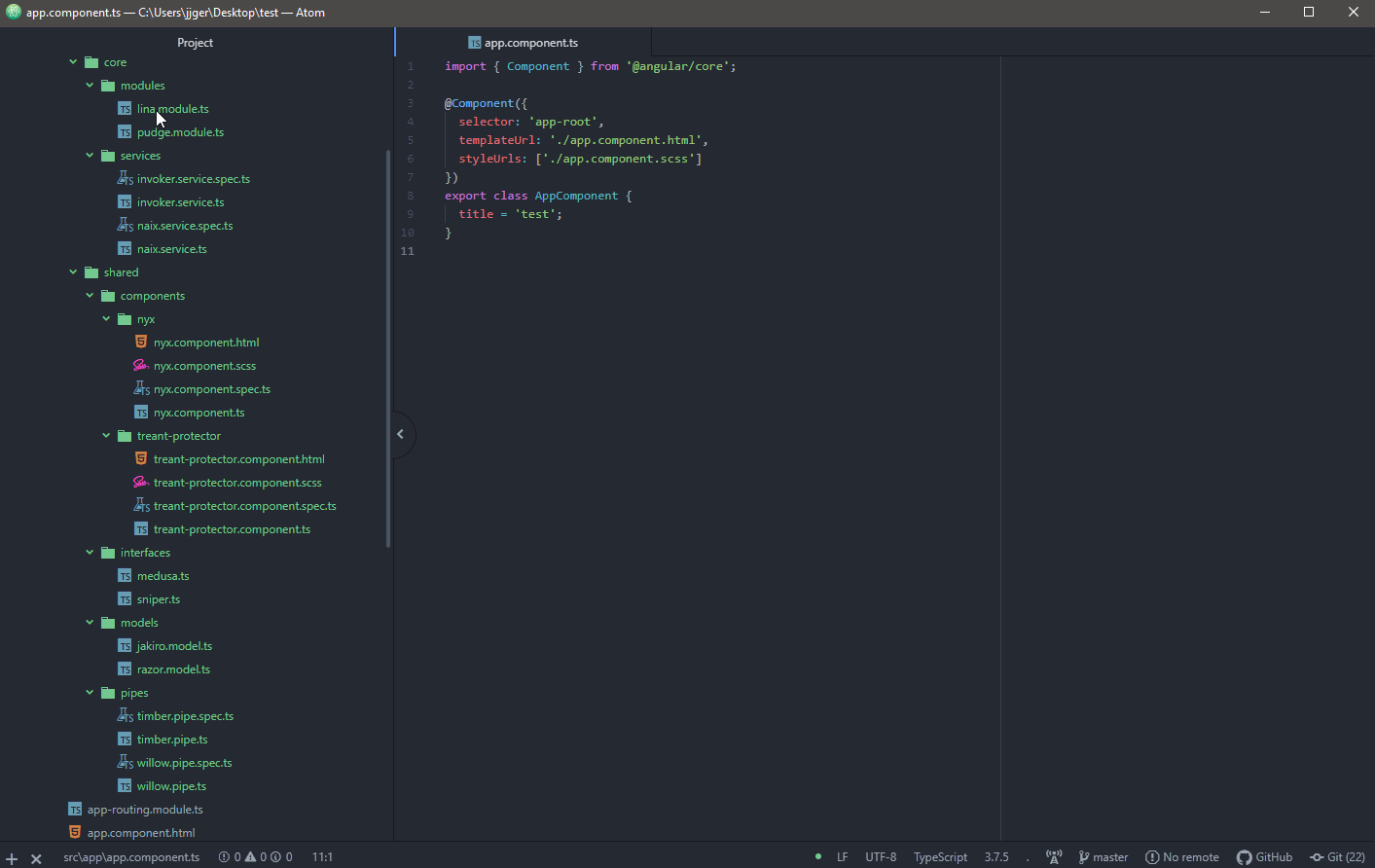This screenshot has width=1375, height=868.
Task: Click the TypeScript icon of lina.module.ts
Action: pos(125,109)
